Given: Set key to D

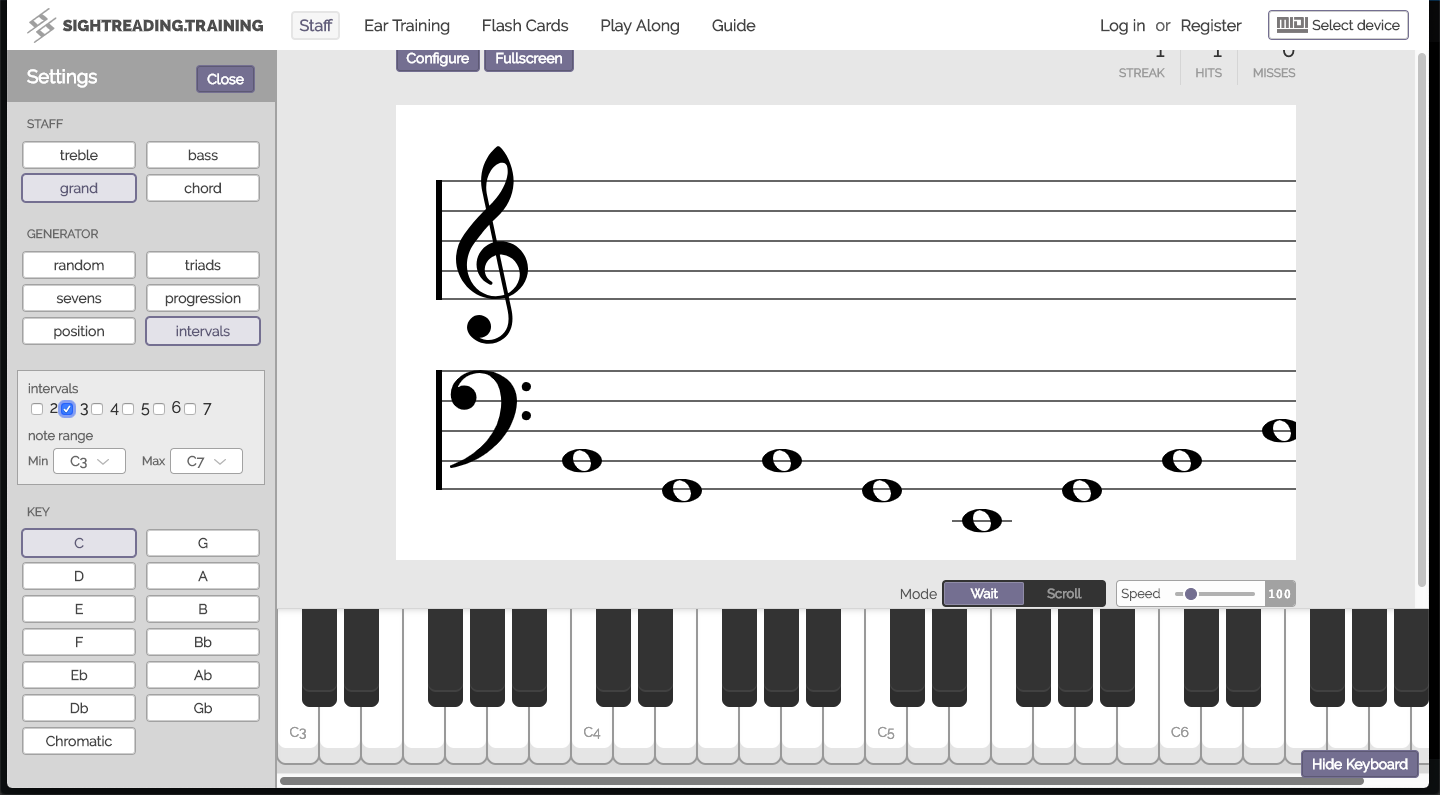Looking at the screenshot, I should [79, 576].
